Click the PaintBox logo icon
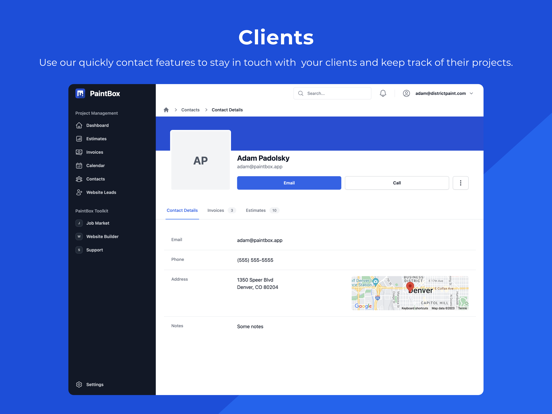Viewport: 552px width, 414px height. 80,93
